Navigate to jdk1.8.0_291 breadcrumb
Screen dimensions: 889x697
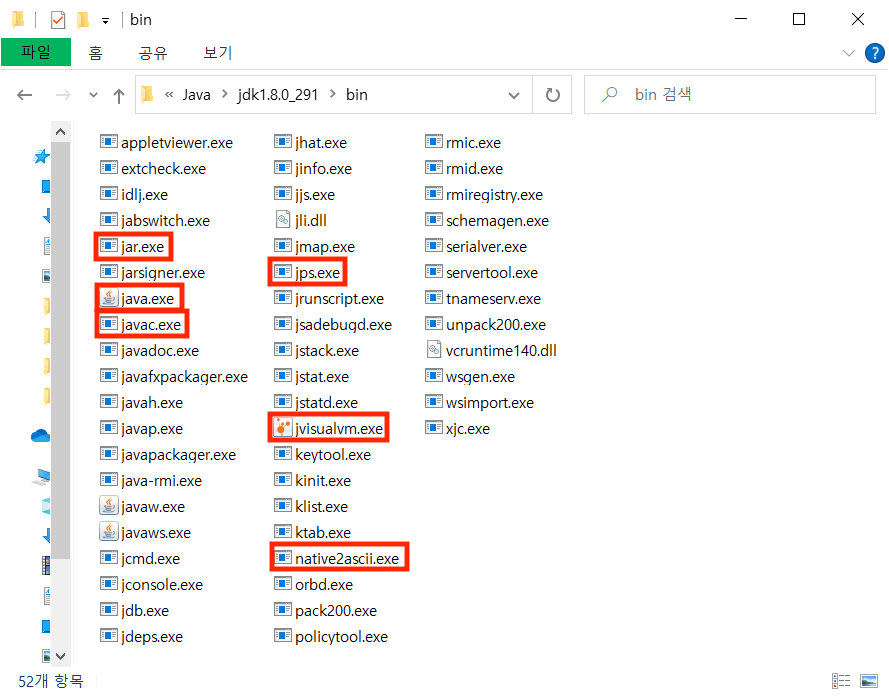278,95
